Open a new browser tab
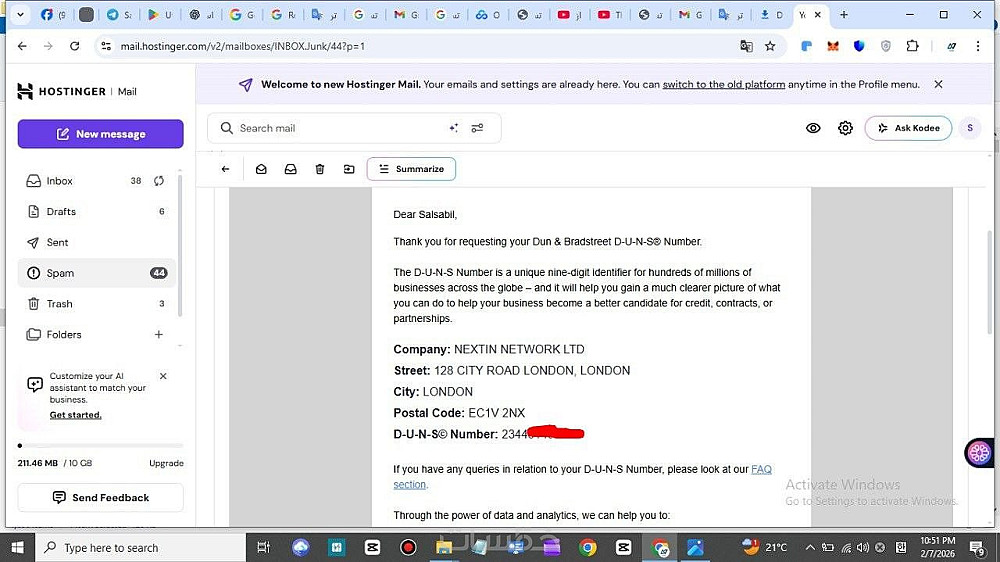Screen dimensions: 1000x562 844,14
